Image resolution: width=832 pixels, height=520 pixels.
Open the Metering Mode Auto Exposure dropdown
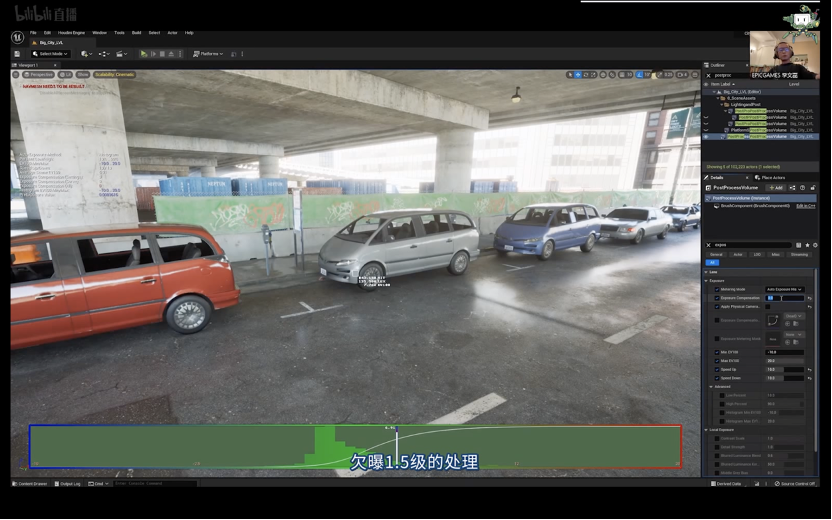[x=785, y=289]
